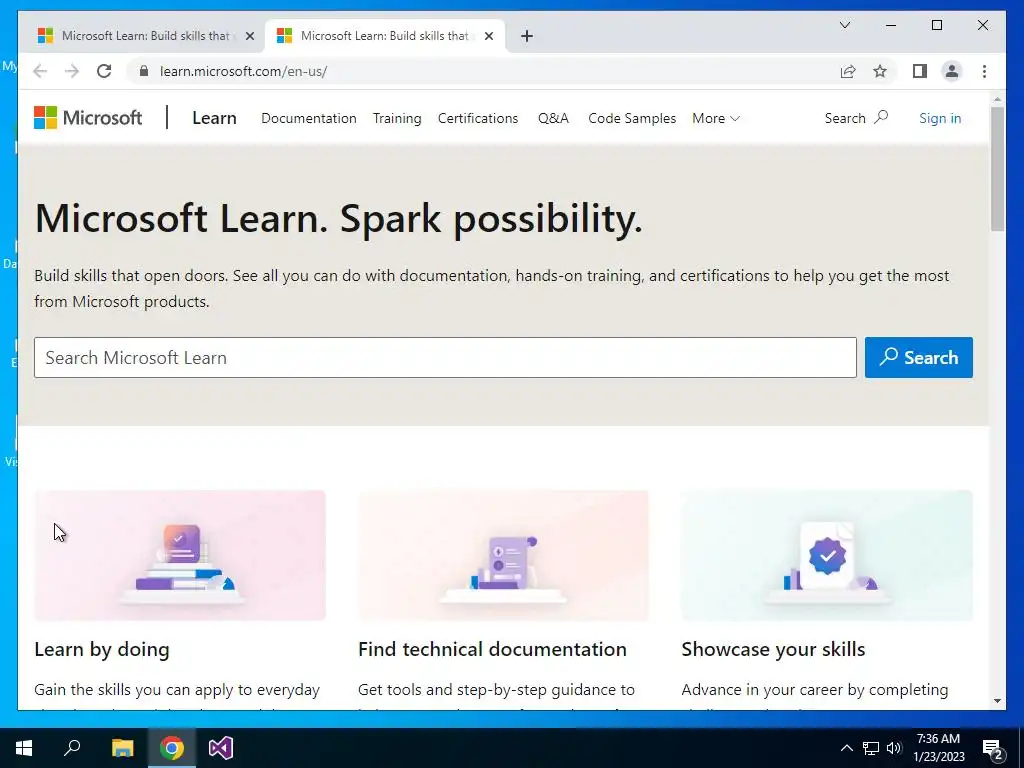Close the active Microsoft Learn tab

[x=488, y=36]
